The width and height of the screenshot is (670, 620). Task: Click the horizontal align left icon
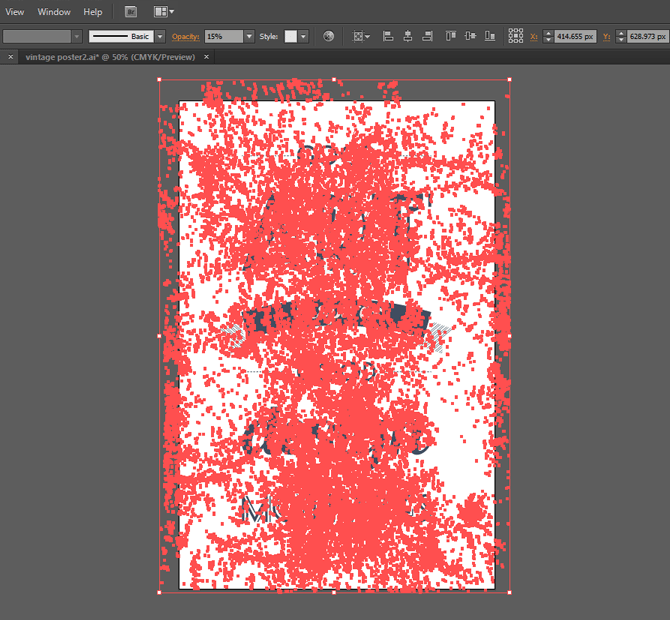point(389,36)
